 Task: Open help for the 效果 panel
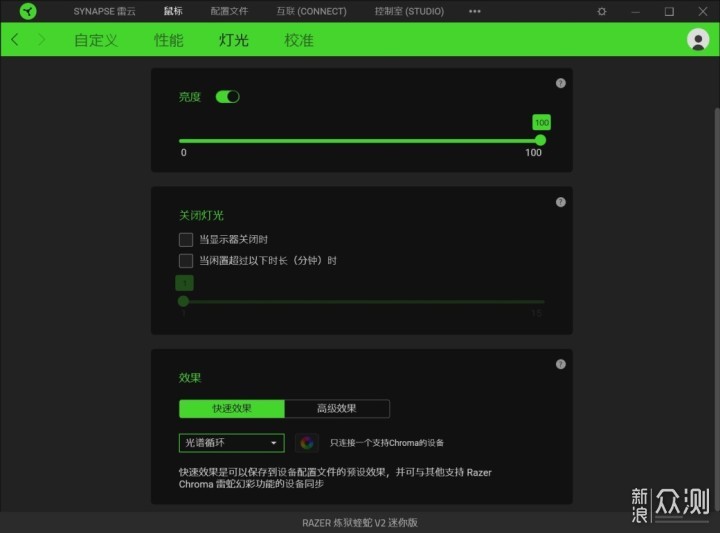point(560,364)
